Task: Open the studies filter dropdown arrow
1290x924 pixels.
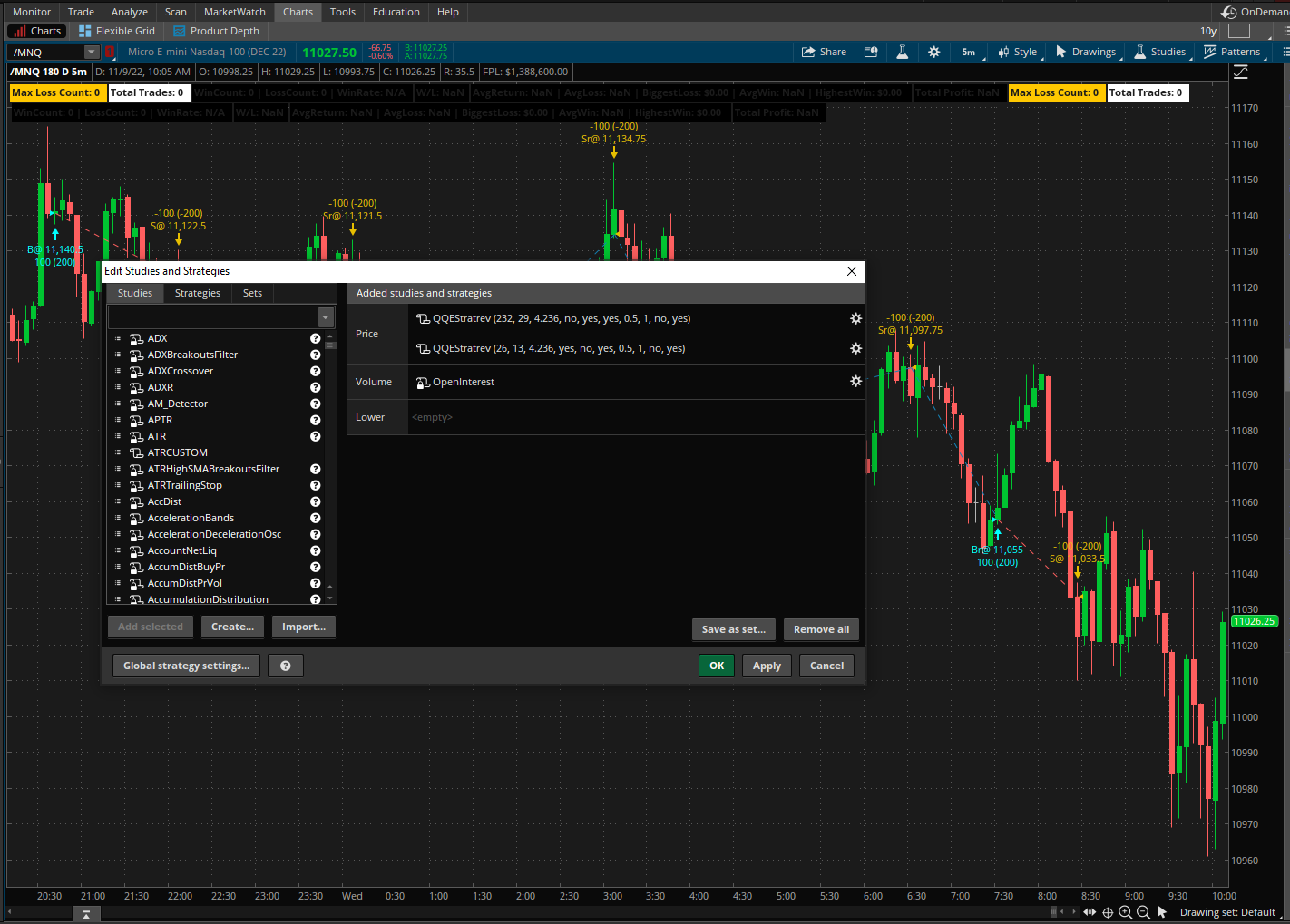Action: pos(326,316)
